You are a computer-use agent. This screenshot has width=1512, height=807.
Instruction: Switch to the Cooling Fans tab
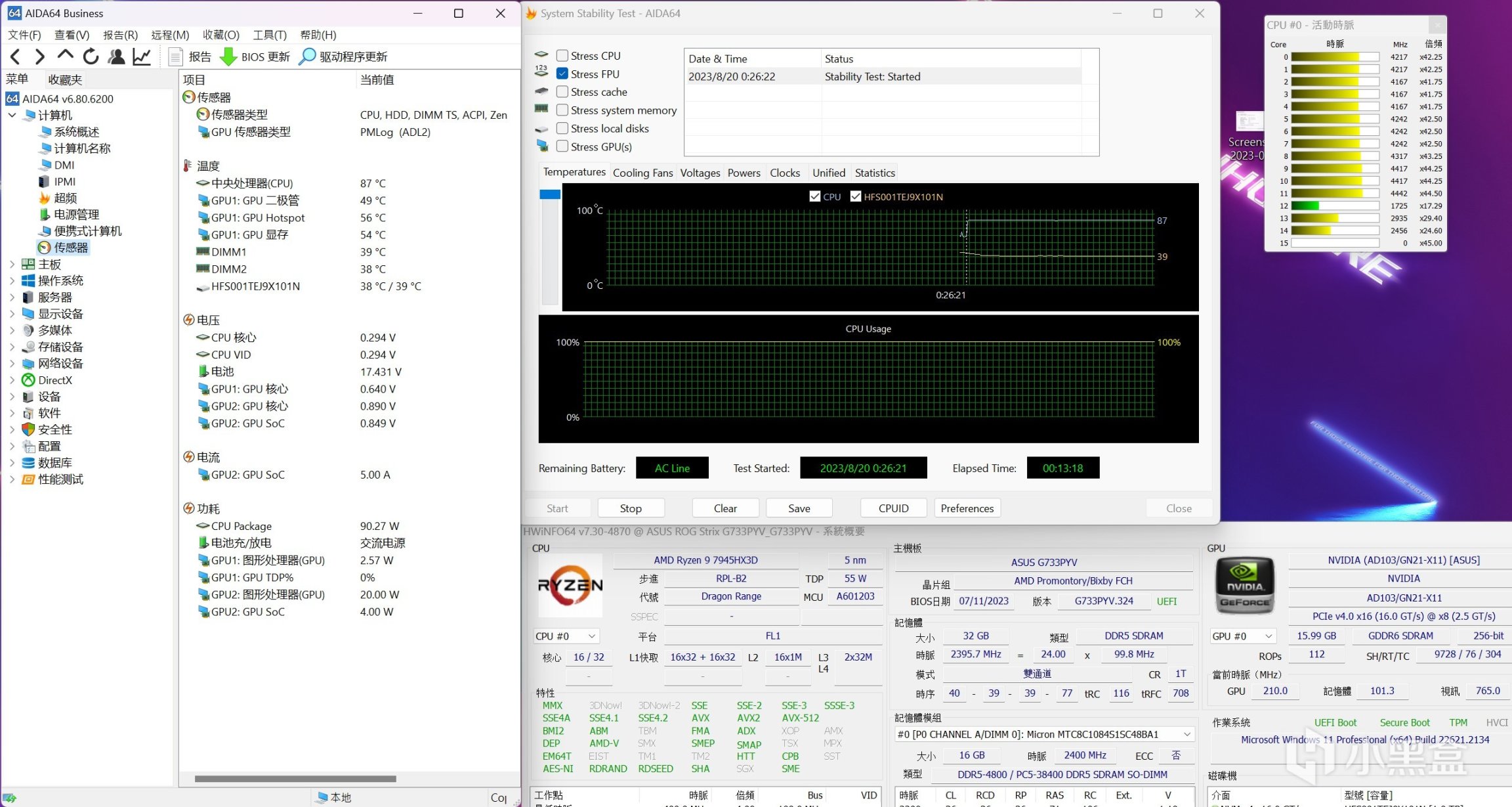[642, 173]
